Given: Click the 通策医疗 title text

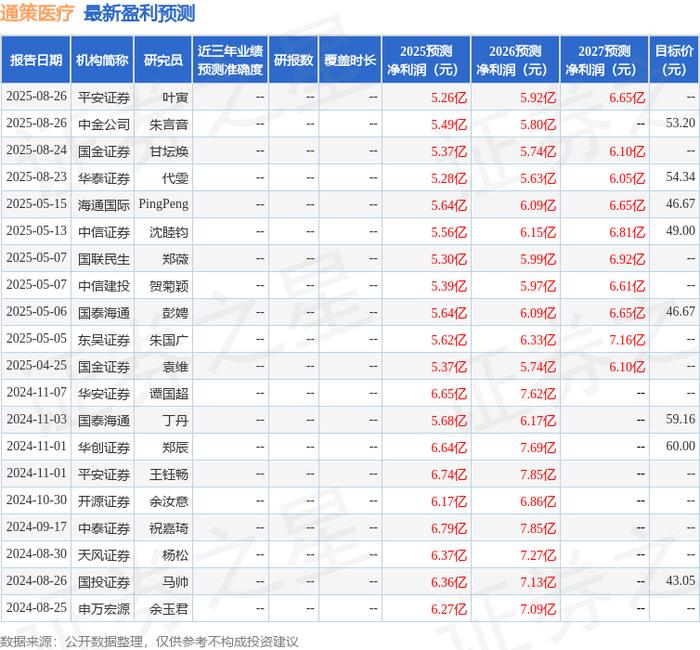Looking at the screenshot, I should tap(37, 14).
